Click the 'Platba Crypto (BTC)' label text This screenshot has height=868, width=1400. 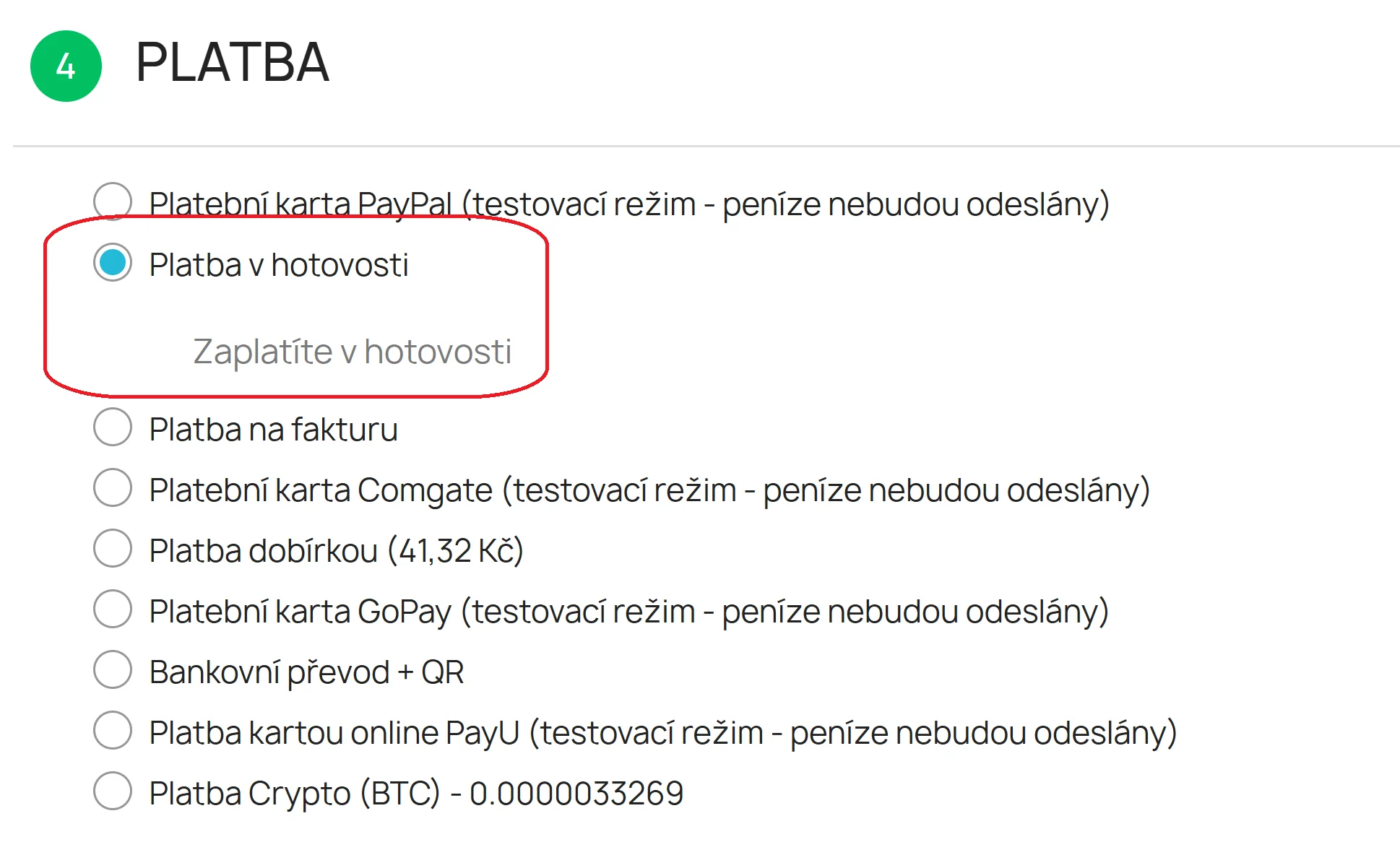[x=416, y=794]
